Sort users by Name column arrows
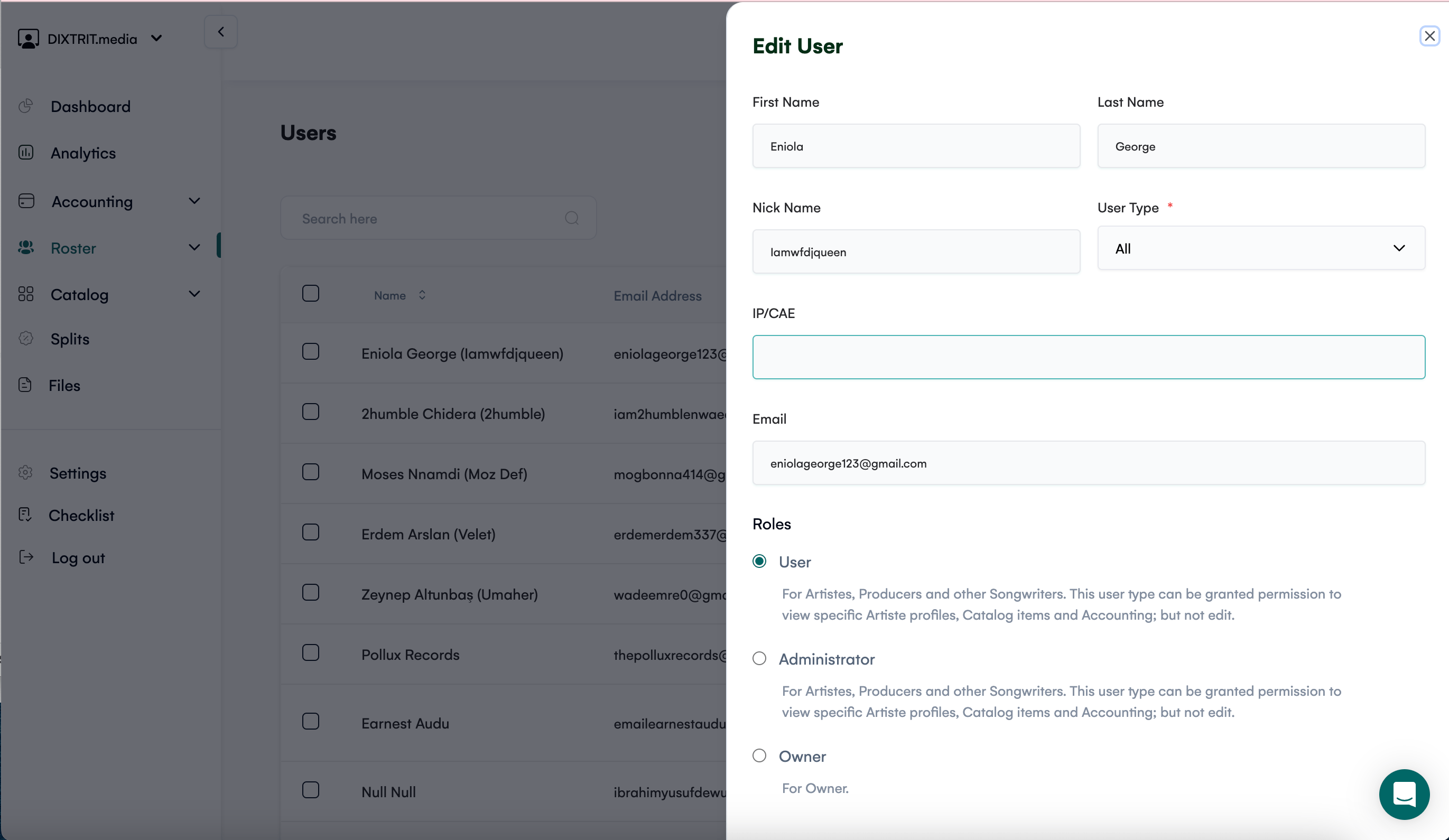The image size is (1449, 840). tap(422, 295)
